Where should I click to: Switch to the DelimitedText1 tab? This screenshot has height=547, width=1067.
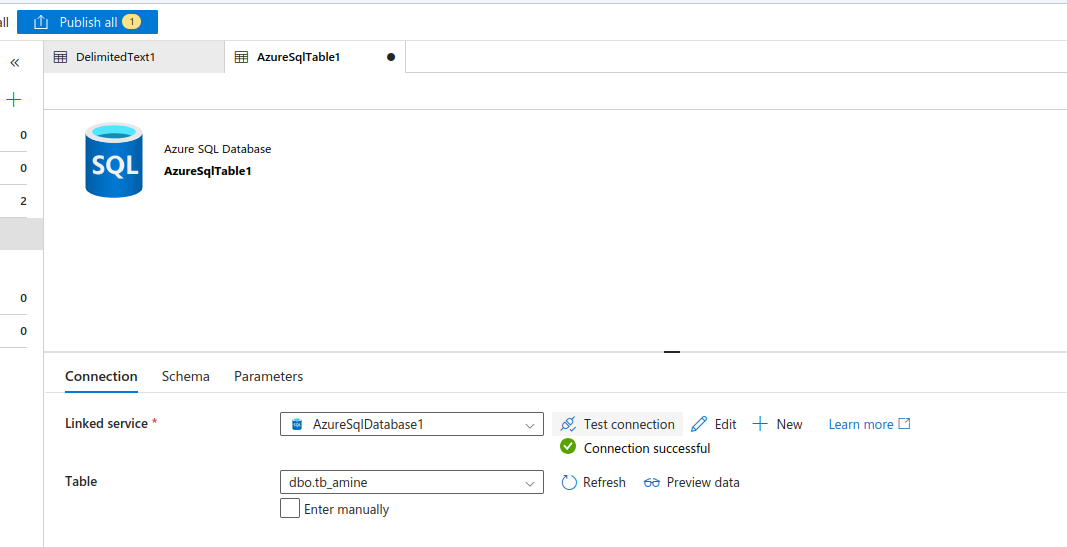click(x=134, y=57)
